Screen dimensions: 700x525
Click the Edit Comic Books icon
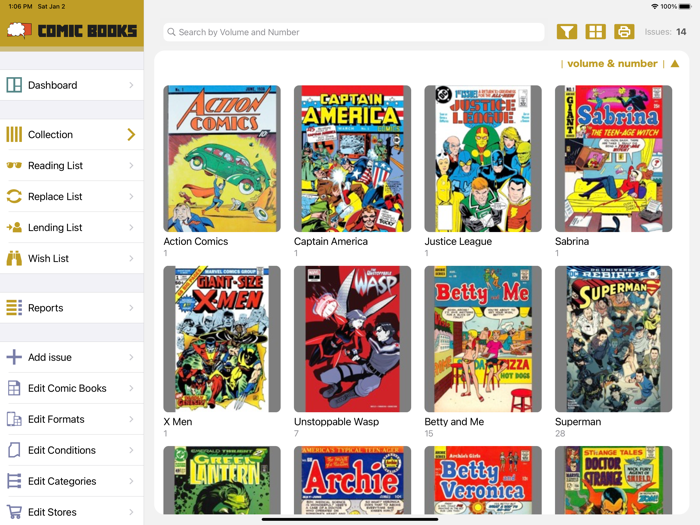click(14, 388)
